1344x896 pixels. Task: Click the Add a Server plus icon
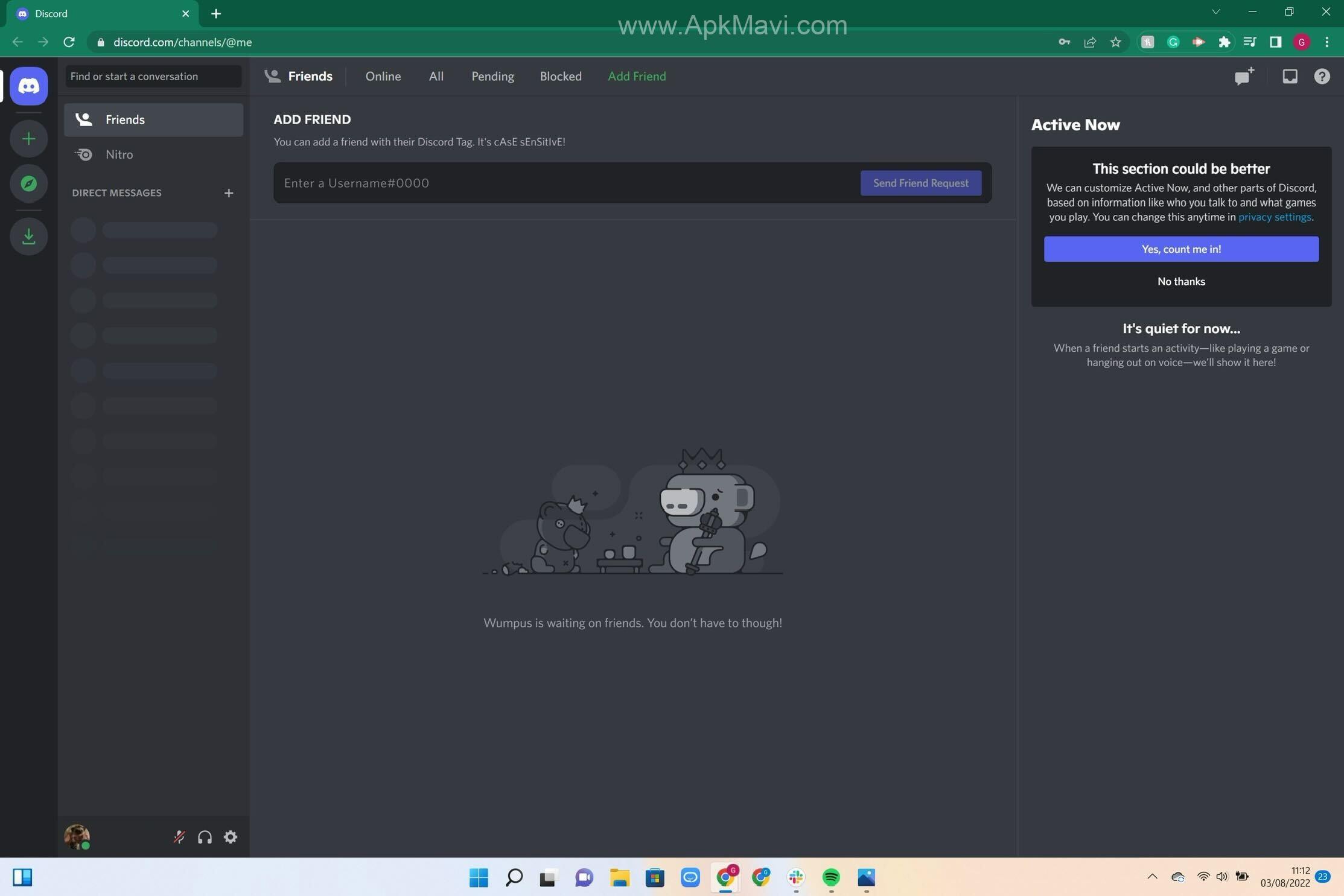(x=28, y=139)
